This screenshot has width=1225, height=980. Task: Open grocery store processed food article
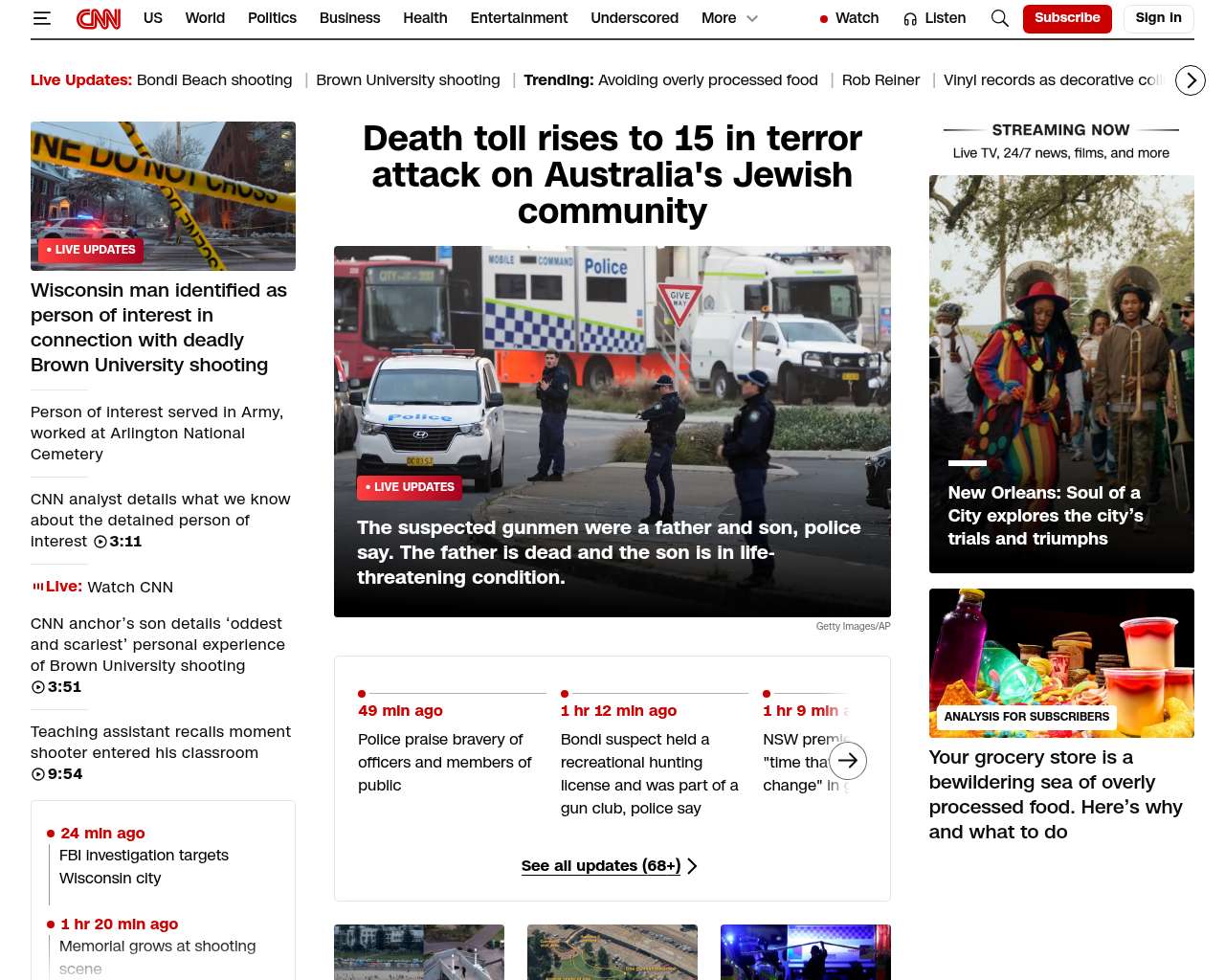(x=1056, y=794)
